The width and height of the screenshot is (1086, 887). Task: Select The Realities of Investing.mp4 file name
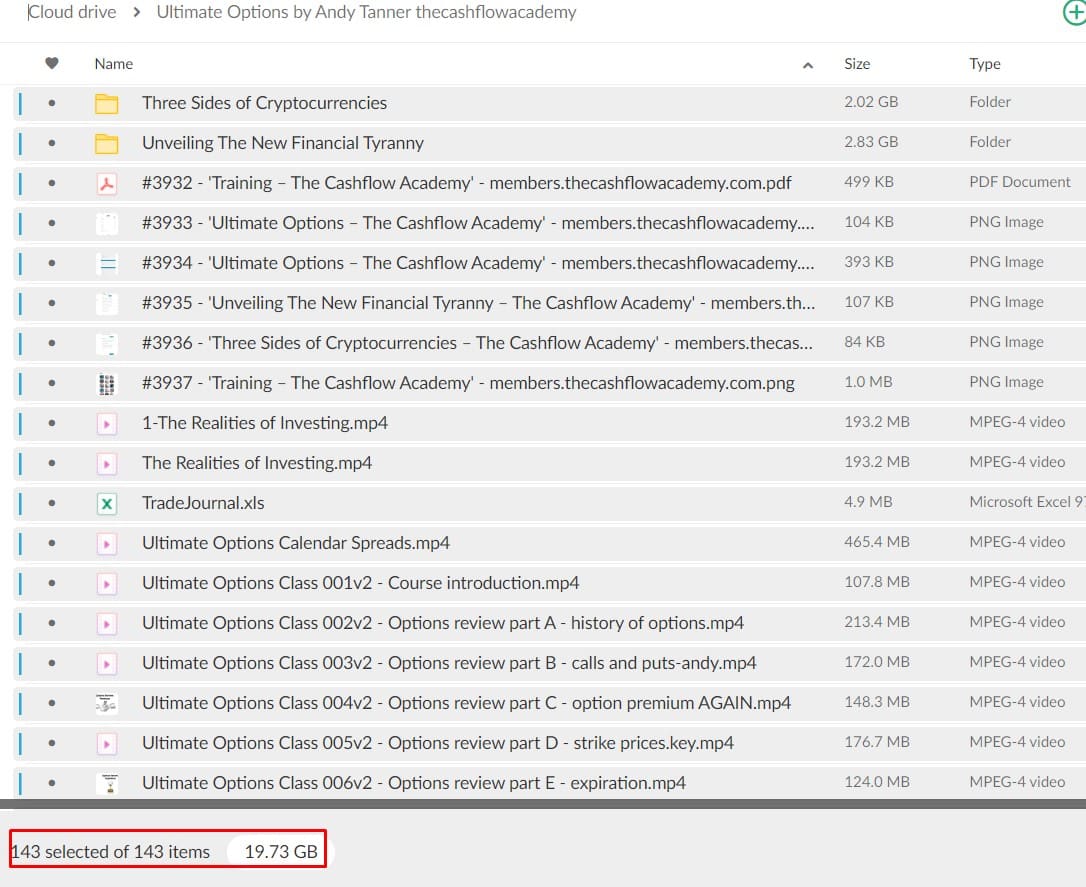tap(257, 463)
